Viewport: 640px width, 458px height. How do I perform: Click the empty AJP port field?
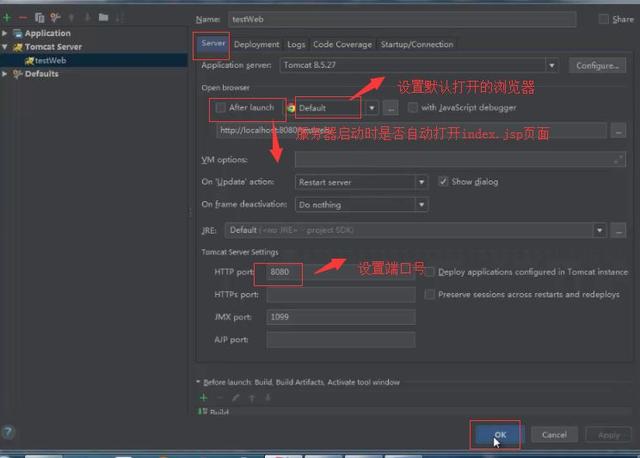341,340
